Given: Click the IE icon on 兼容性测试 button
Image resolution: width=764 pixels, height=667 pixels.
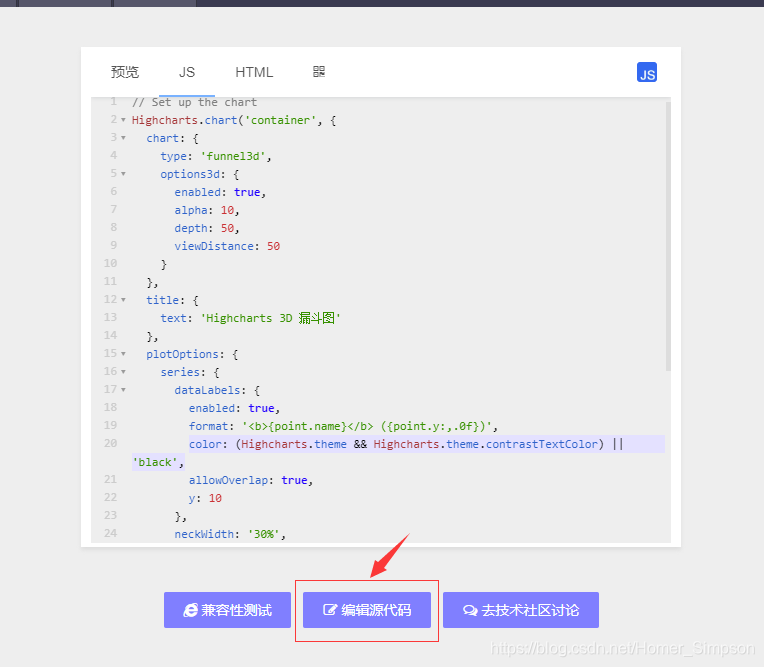Looking at the screenshot, I should [x=191, y=610].
